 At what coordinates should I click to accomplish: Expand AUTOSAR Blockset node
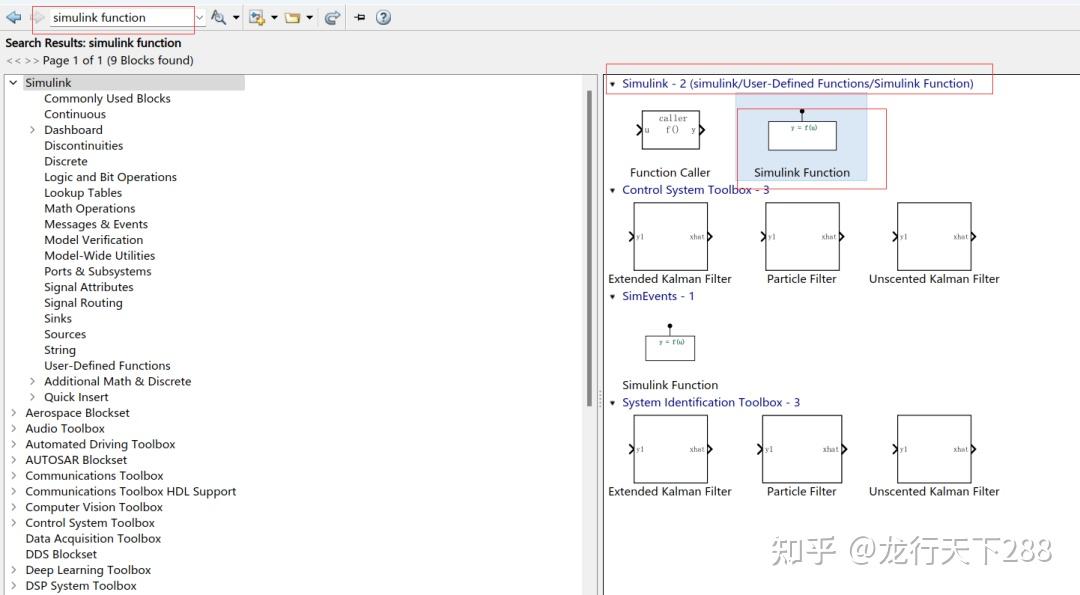(13, 460)
